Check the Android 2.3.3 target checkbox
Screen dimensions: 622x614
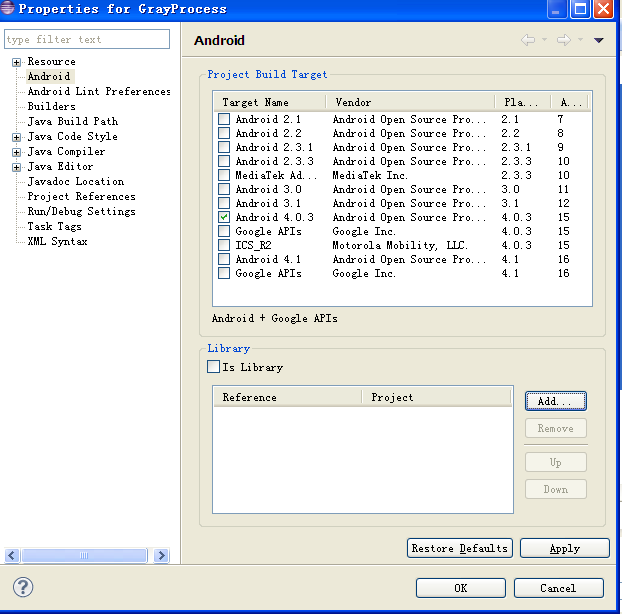(x=224, y=161)
